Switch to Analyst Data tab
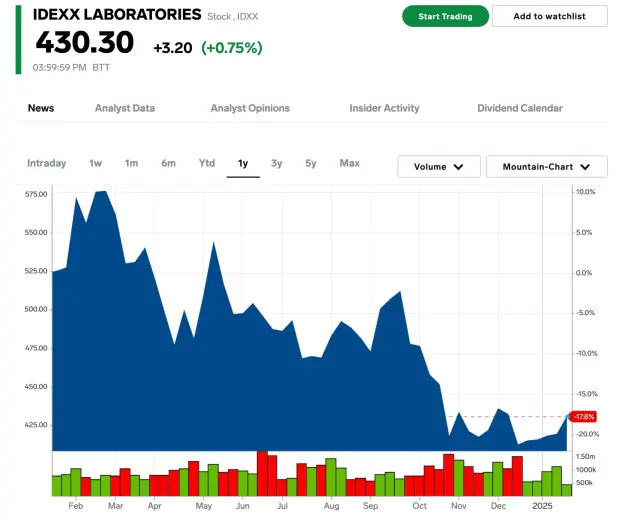 pos(124,108)
